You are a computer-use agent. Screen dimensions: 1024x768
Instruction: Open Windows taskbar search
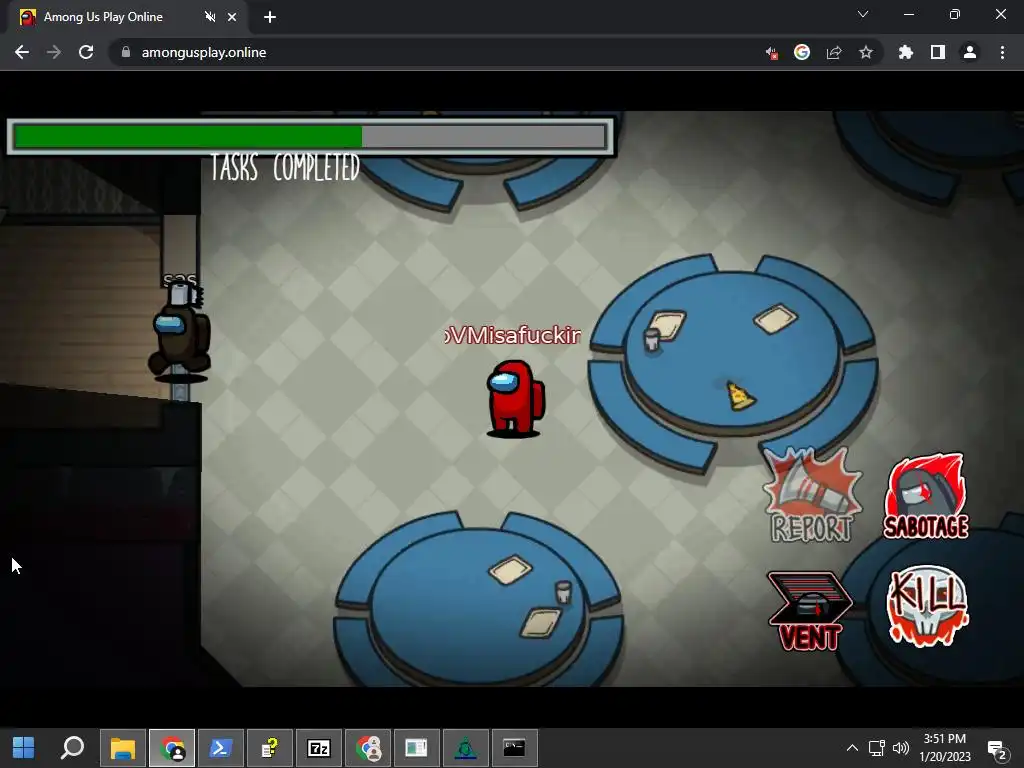[72, 748]
